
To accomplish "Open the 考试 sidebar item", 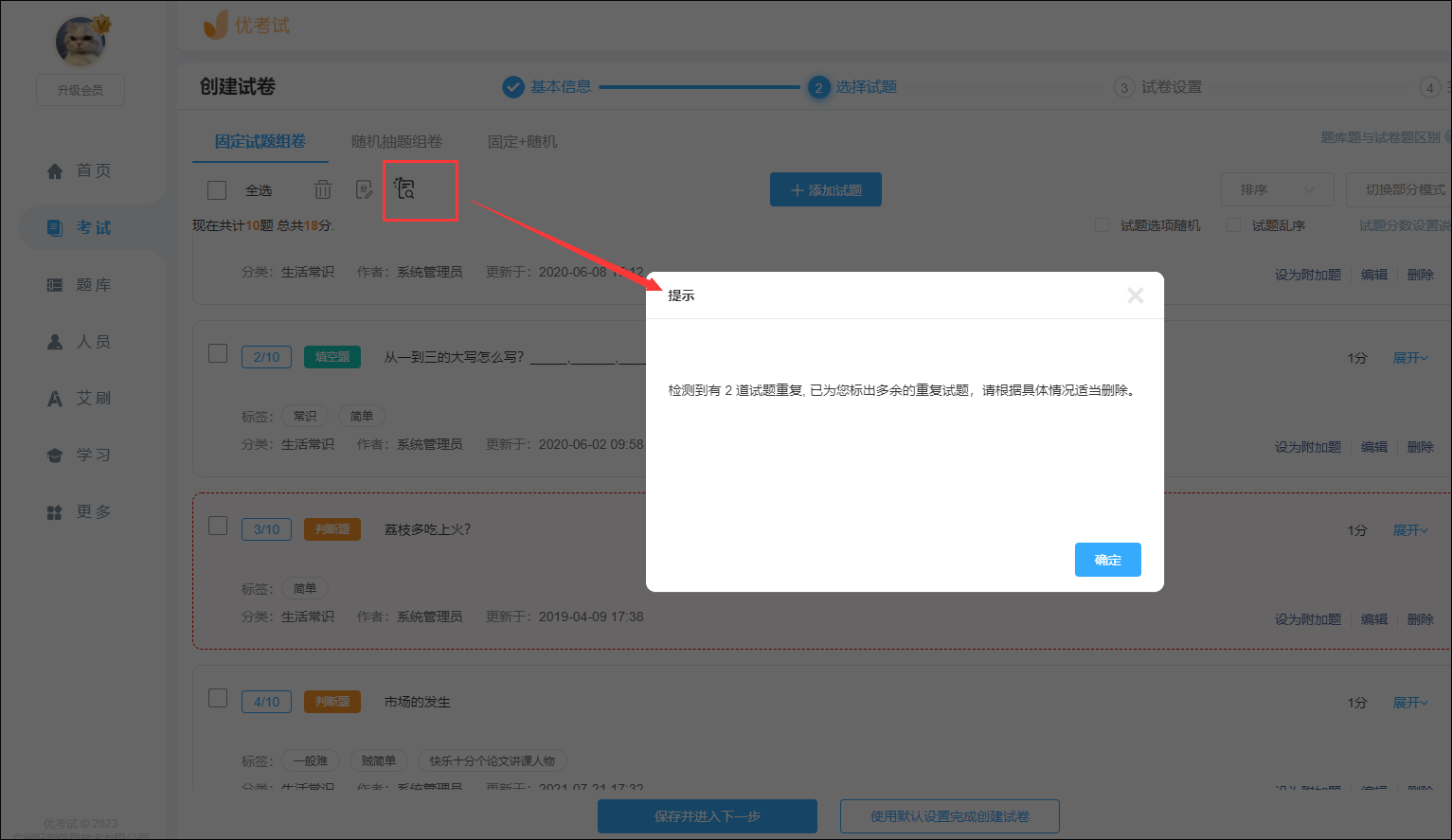I will pos(80,227).
